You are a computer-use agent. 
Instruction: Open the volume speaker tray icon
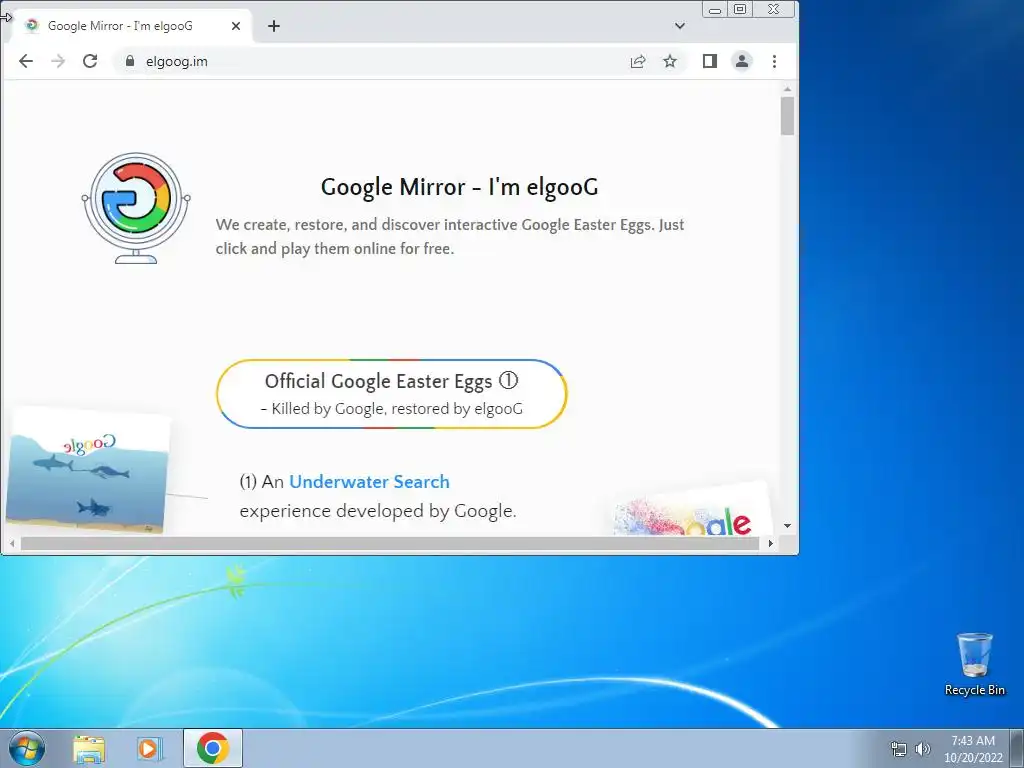(923, 749)
